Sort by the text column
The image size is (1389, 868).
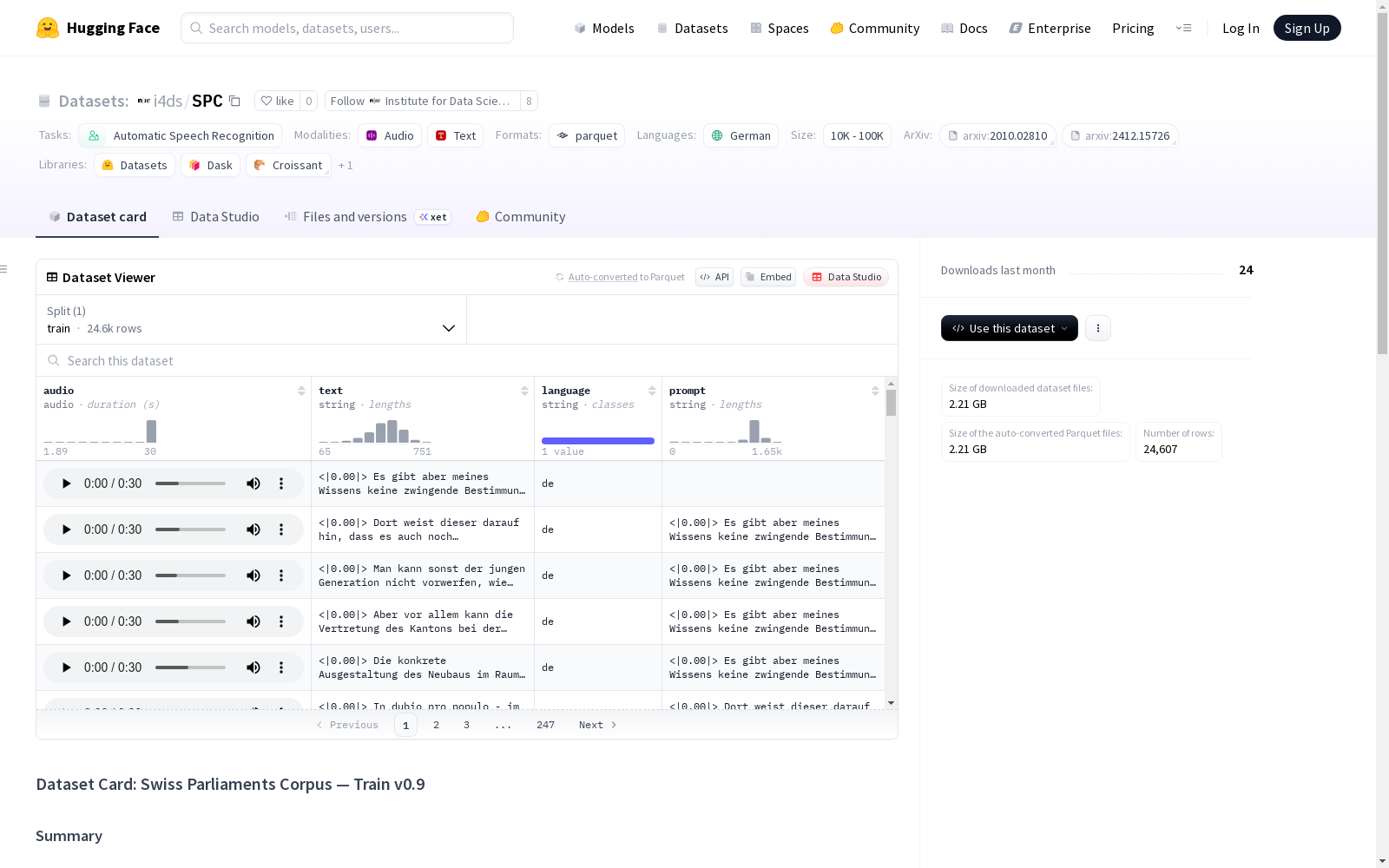[x=524, y=391]
